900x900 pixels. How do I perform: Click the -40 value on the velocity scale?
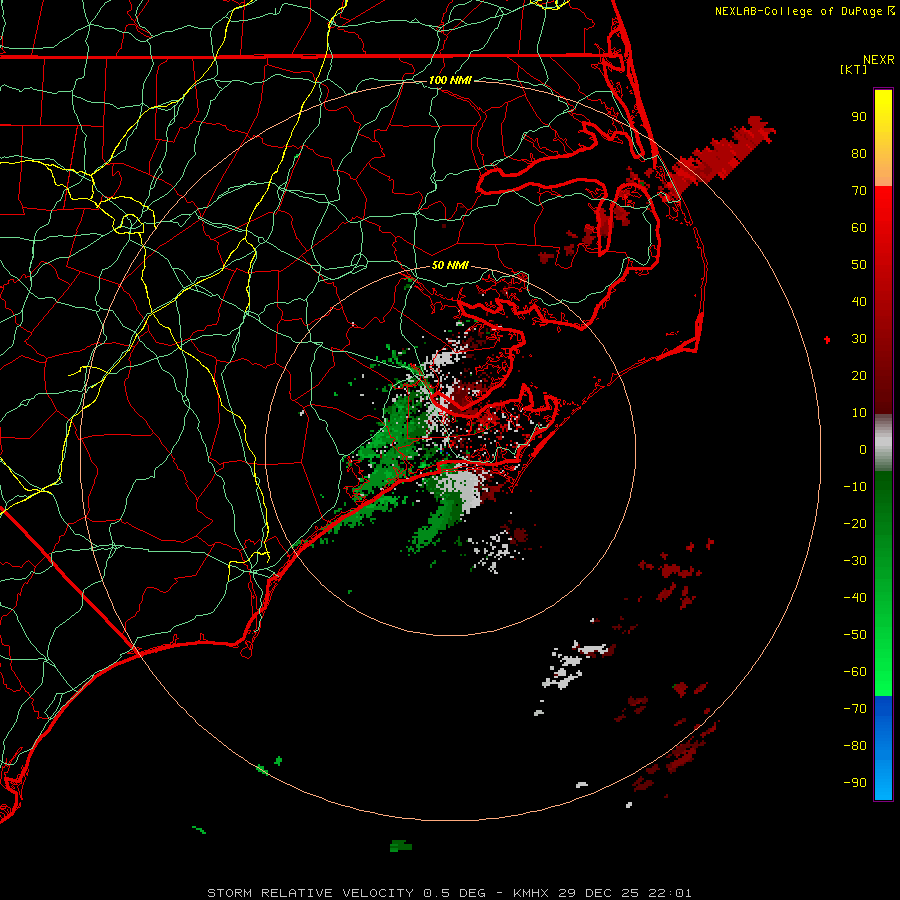click(x=855, y=598)
